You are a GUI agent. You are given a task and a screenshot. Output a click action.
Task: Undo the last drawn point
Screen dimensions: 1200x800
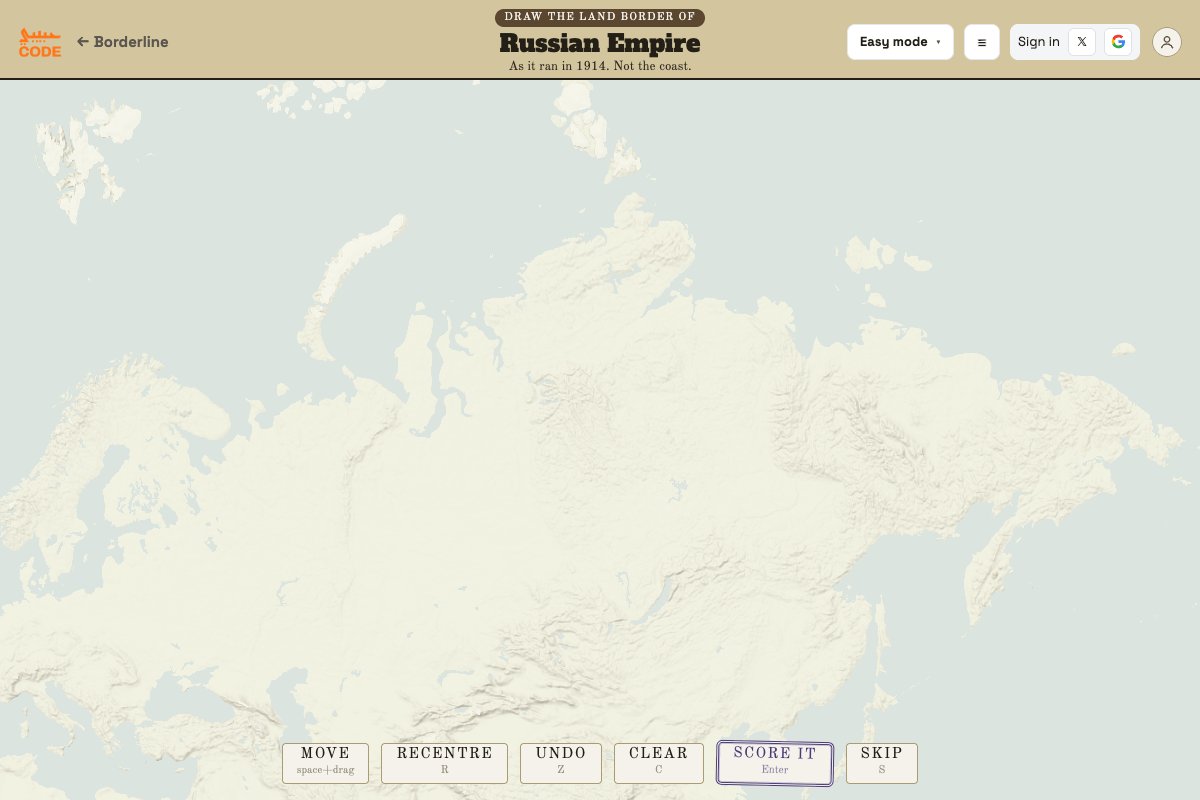pos(561,763)
